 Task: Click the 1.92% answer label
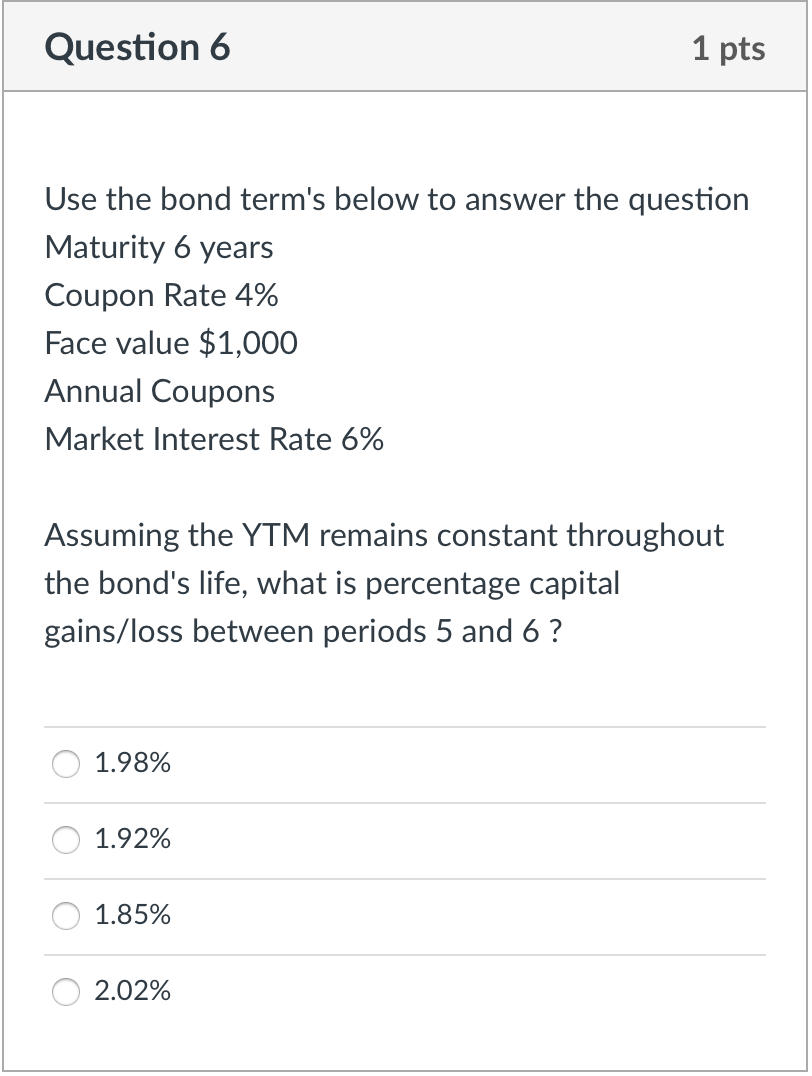coord(131,839)
